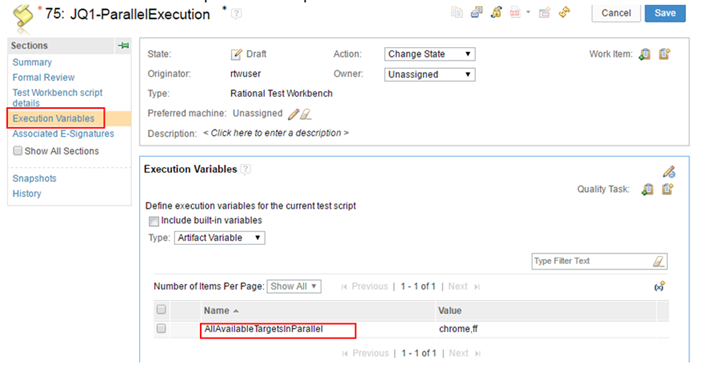Click the Work Item add existing link icon
Screen dimensions: 718x368
tap(645, 54)
